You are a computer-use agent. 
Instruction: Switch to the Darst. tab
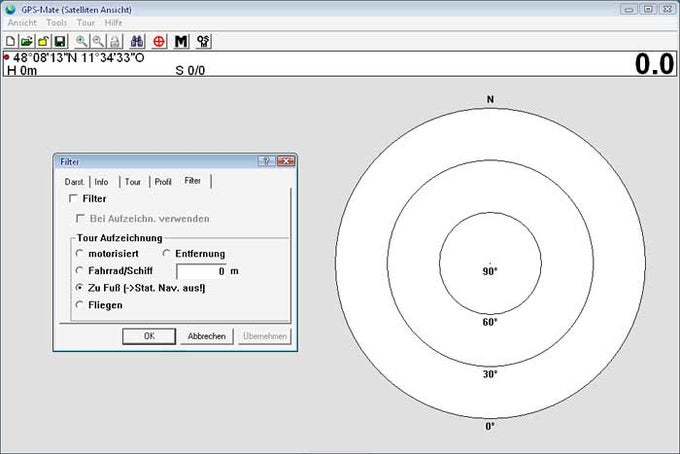coord(75,182)
